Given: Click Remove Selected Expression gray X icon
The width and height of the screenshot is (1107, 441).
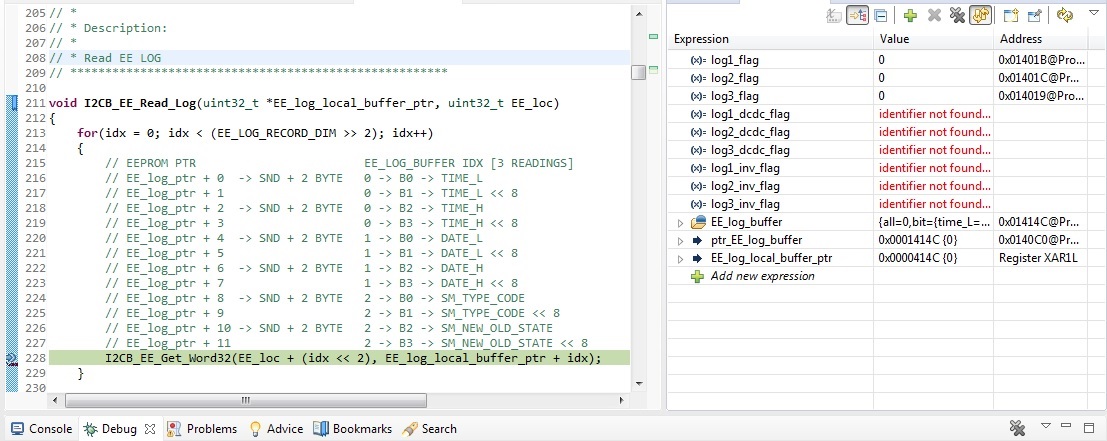Looking at the screenshot, I should click(934, 15).
